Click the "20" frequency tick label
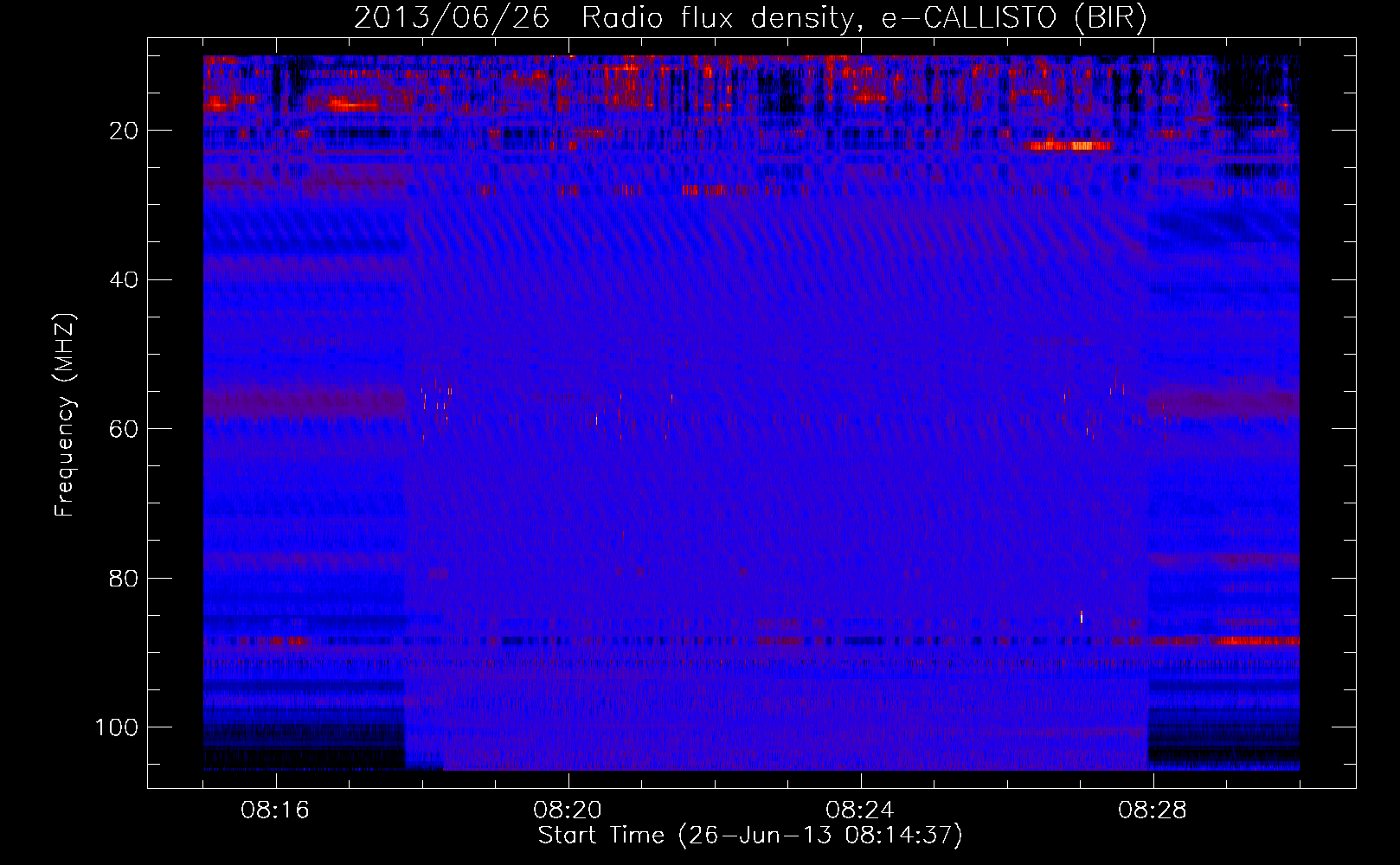This screenshot has height=865, width=1400. point(125,131)
